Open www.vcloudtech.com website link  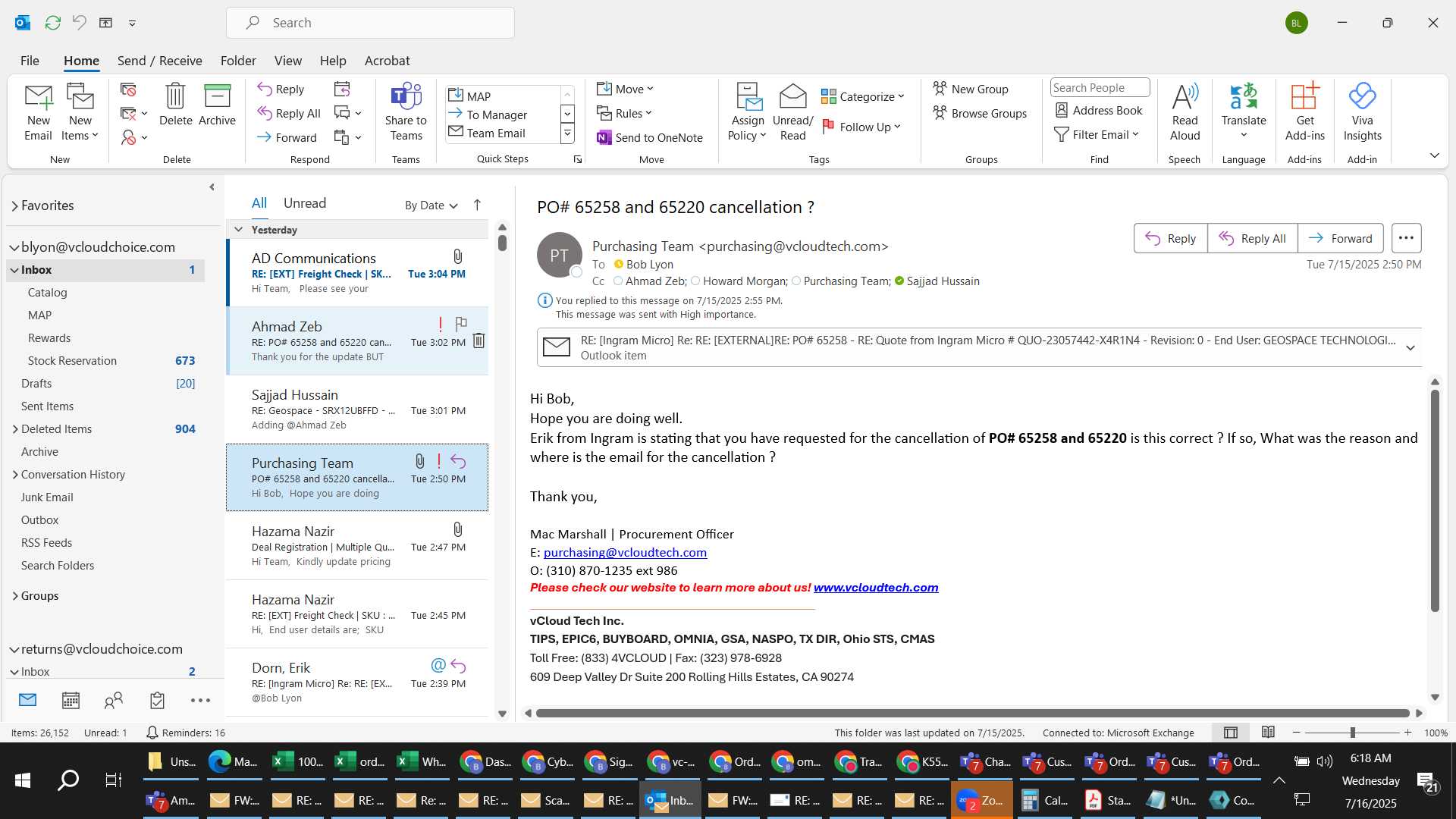876,588
